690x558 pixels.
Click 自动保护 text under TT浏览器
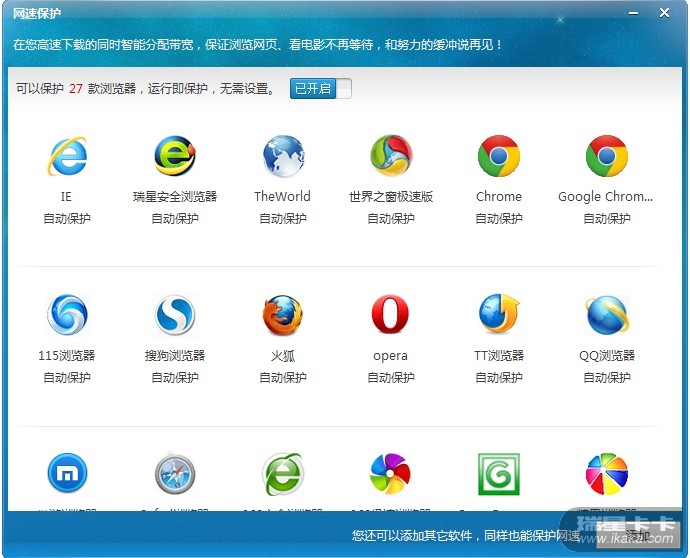coord(499,377)
